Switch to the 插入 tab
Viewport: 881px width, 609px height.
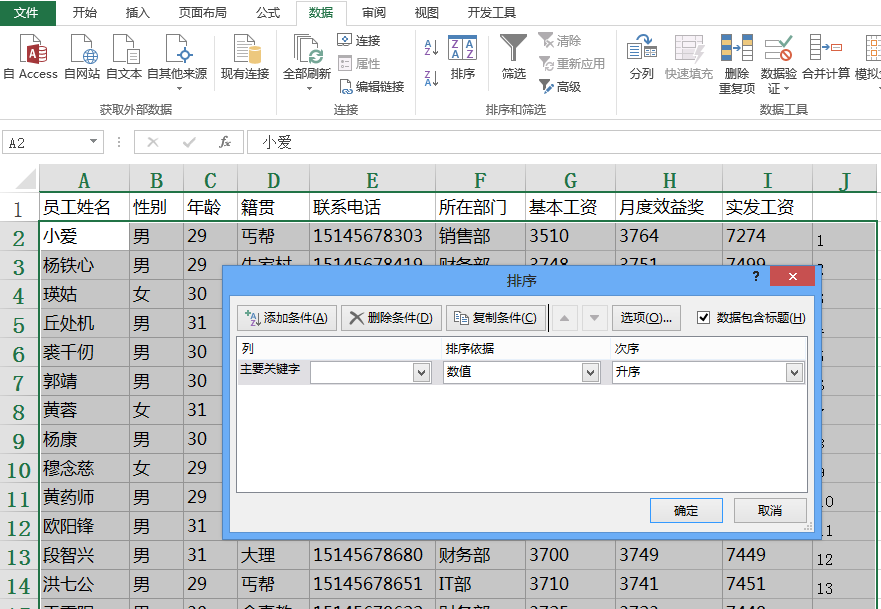pos(138,12)
